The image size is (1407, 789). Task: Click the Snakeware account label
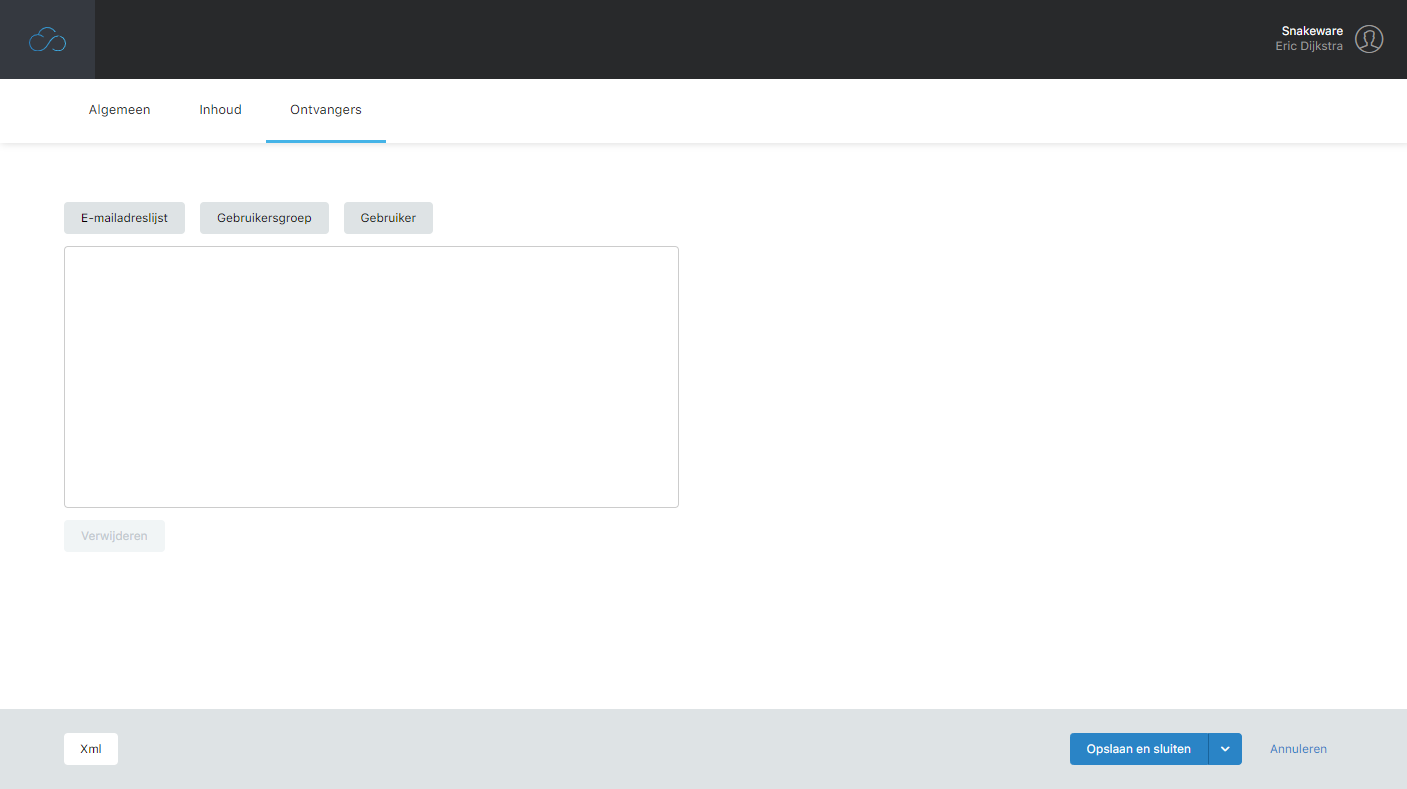point(1312,31)
